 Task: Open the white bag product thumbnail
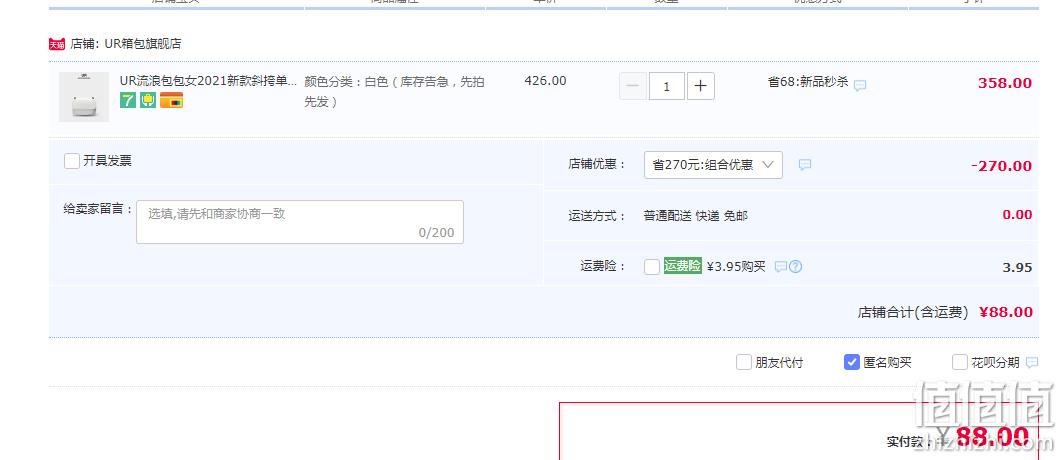84,97
